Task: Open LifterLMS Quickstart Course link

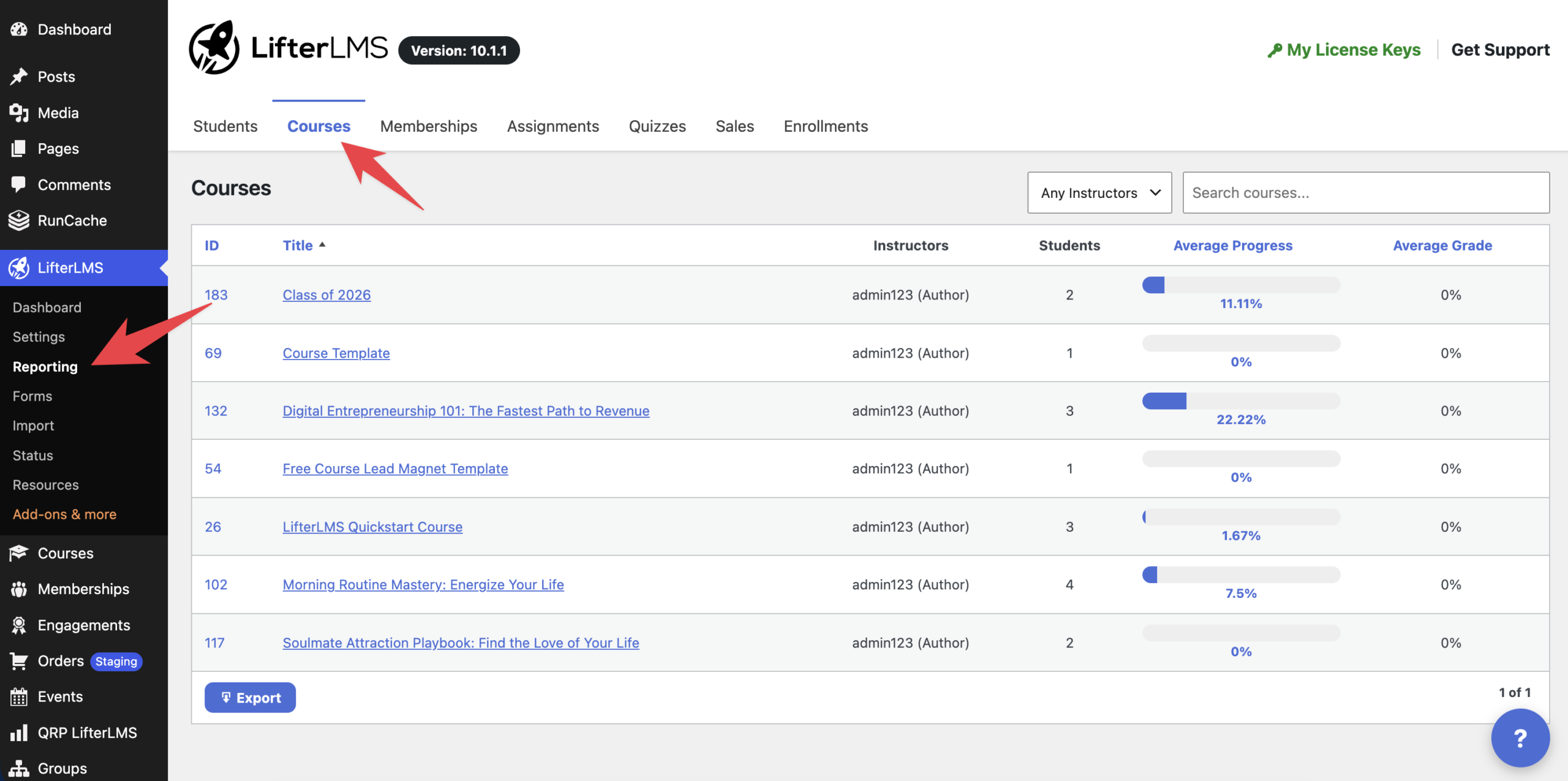Action: tap(372, 527)
